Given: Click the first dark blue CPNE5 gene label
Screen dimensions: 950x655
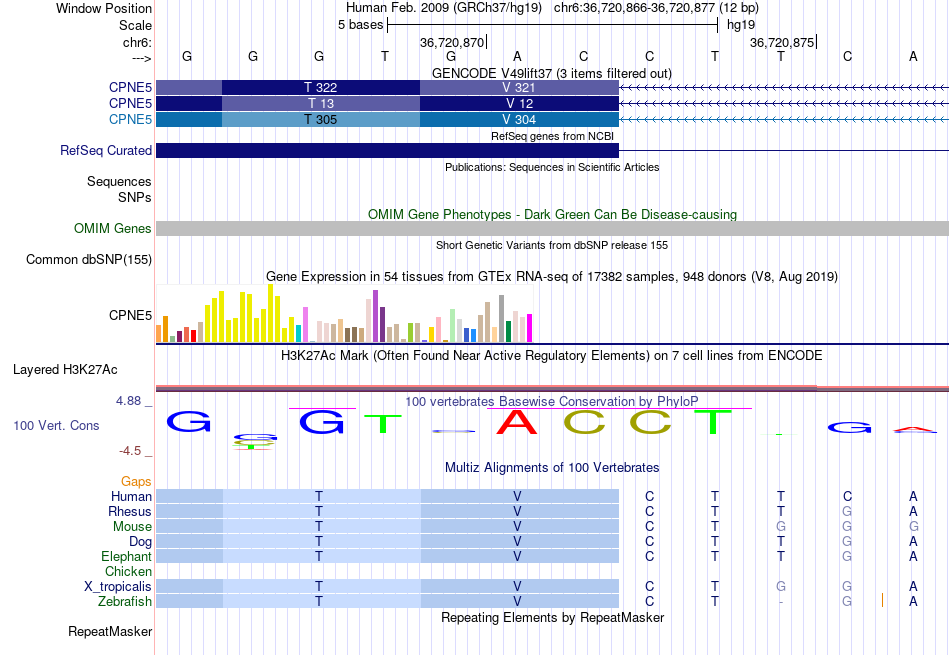Looking at the screenshot, I should [x=130, y=87].
